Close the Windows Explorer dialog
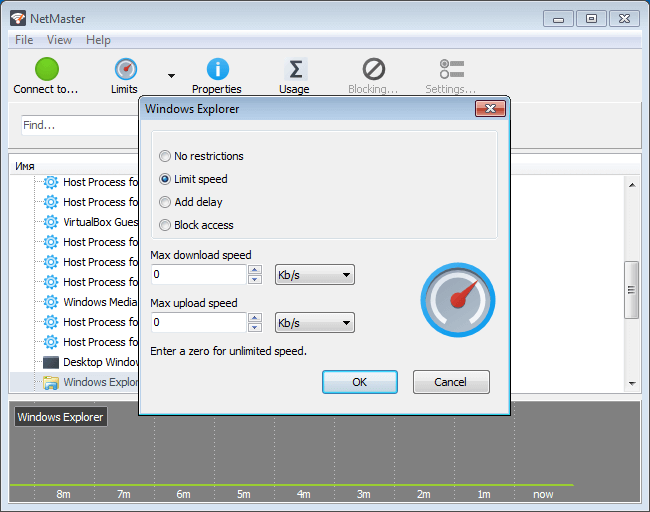Viewport: 650px width, 512px height. point(490,109)
